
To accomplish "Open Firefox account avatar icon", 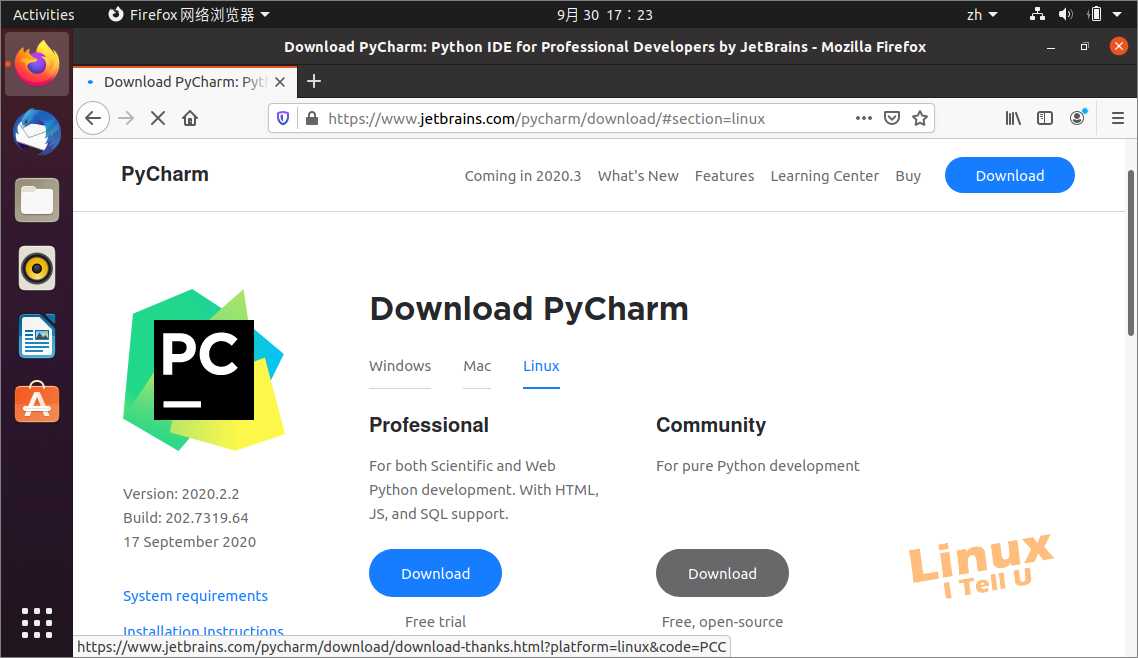I will (1078, 118).
